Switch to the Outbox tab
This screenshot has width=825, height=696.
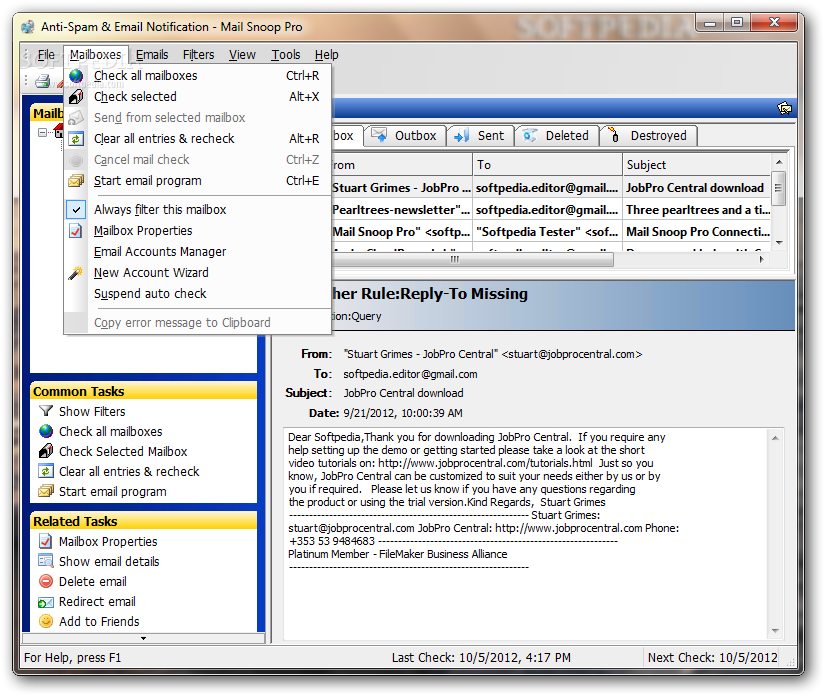(x=405, y=136)
